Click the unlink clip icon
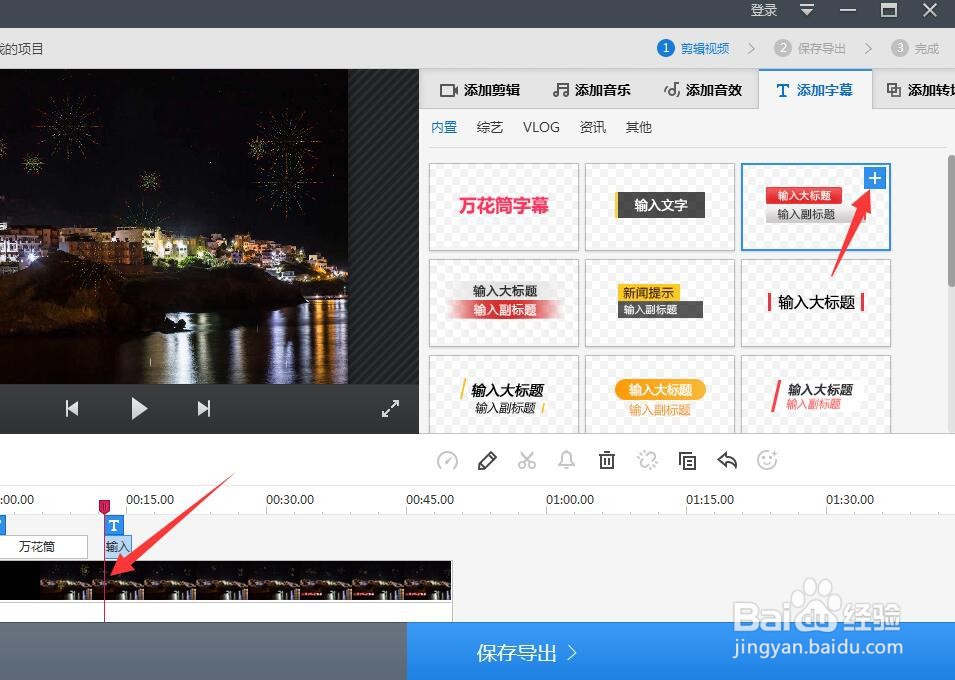This screenshot has width=955, height=680. (647, 460)
